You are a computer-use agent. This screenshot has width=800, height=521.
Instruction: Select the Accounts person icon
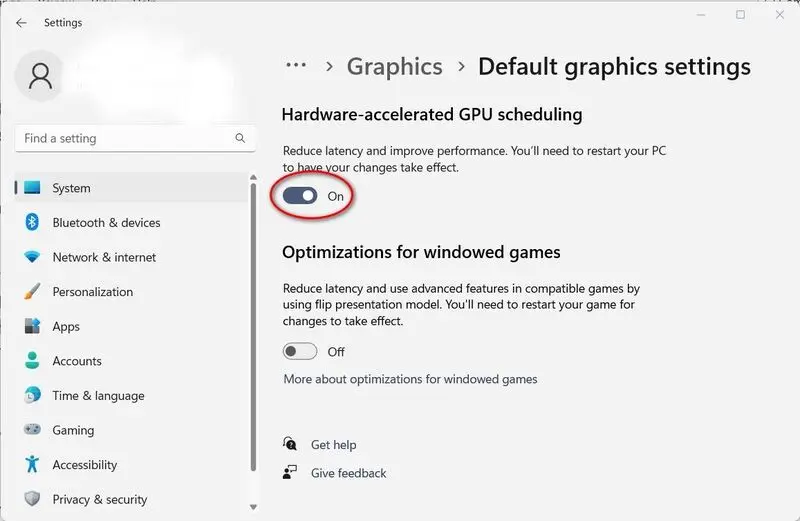click(x=32, y=360)
